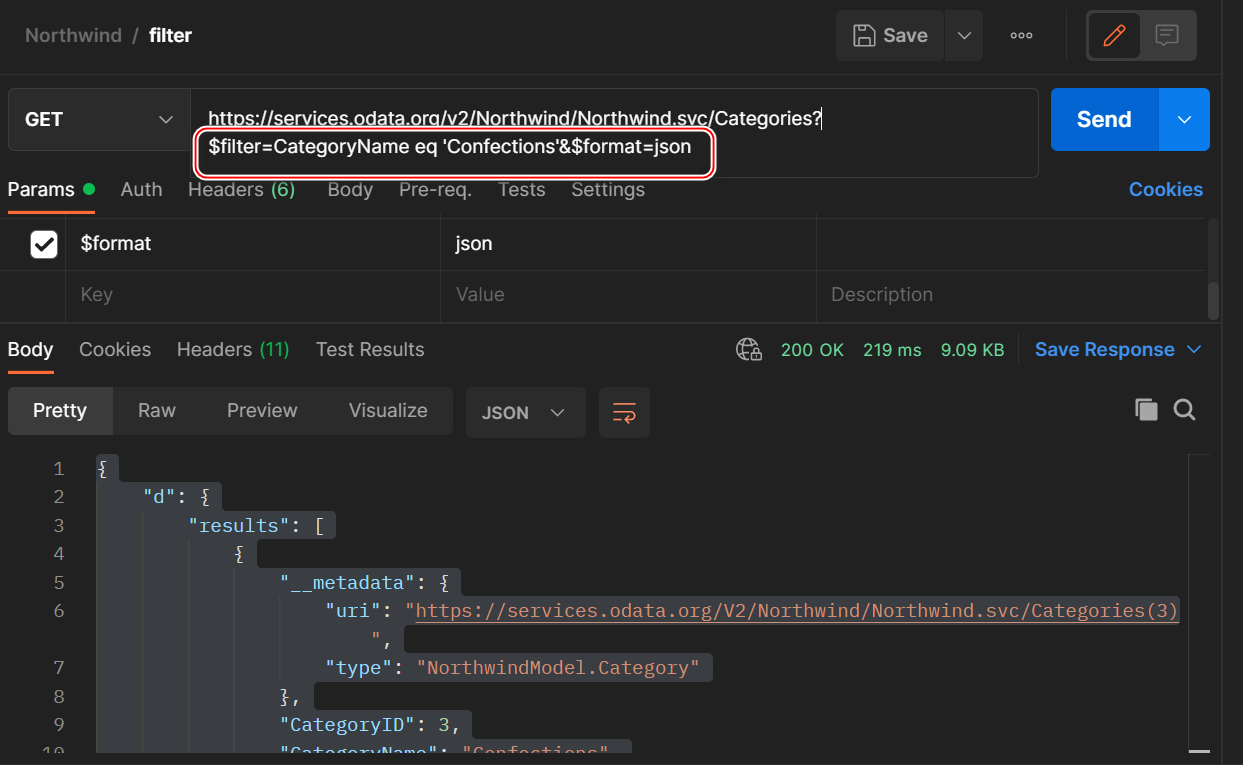This screenshot has width=1243, height=765.
Task: Select the response Body tab
Action: point(30,350)
